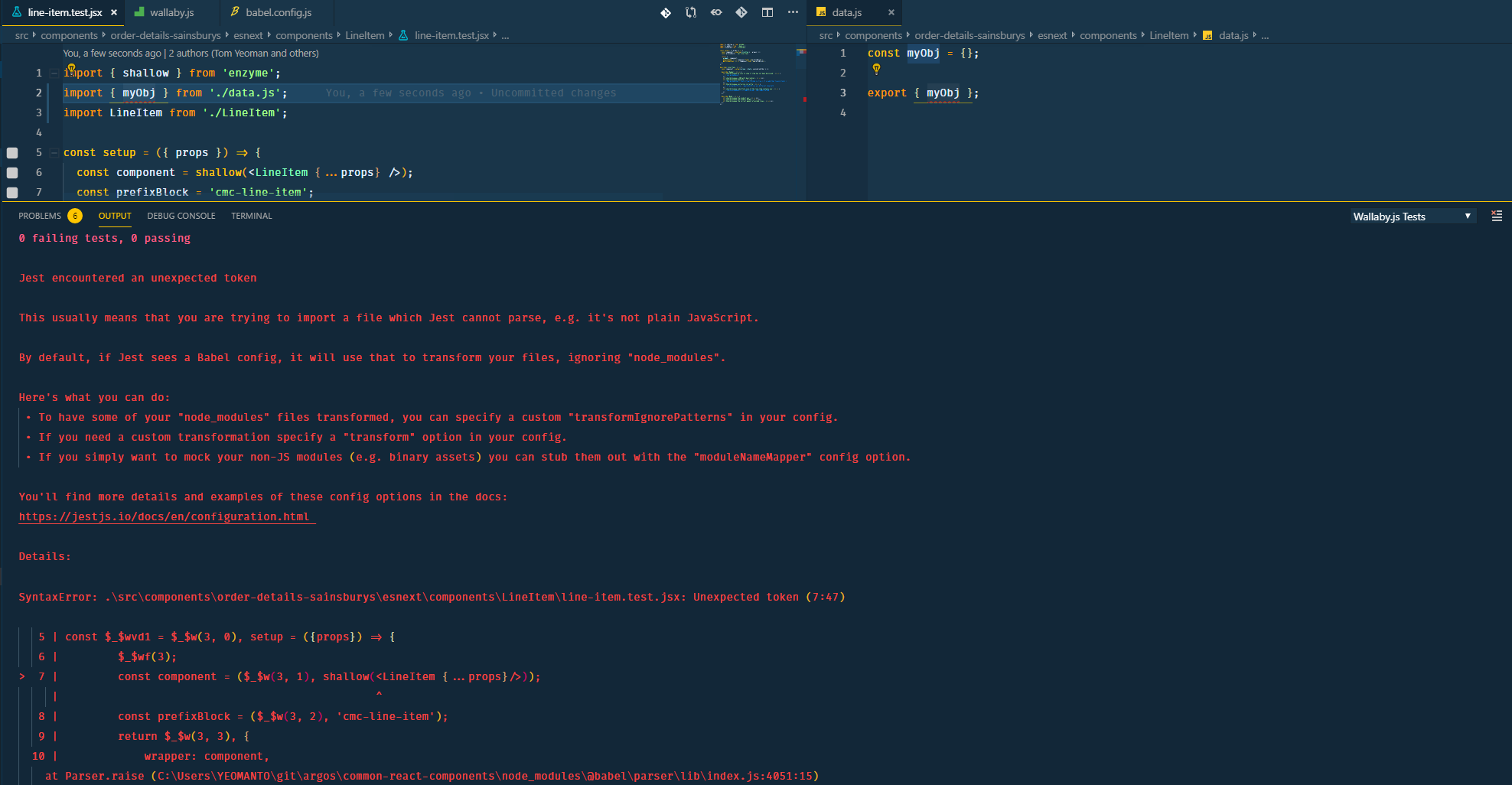Toggle the inline blame eye icon
Viewport: 1512px width, 785px height.
point(715,12)
